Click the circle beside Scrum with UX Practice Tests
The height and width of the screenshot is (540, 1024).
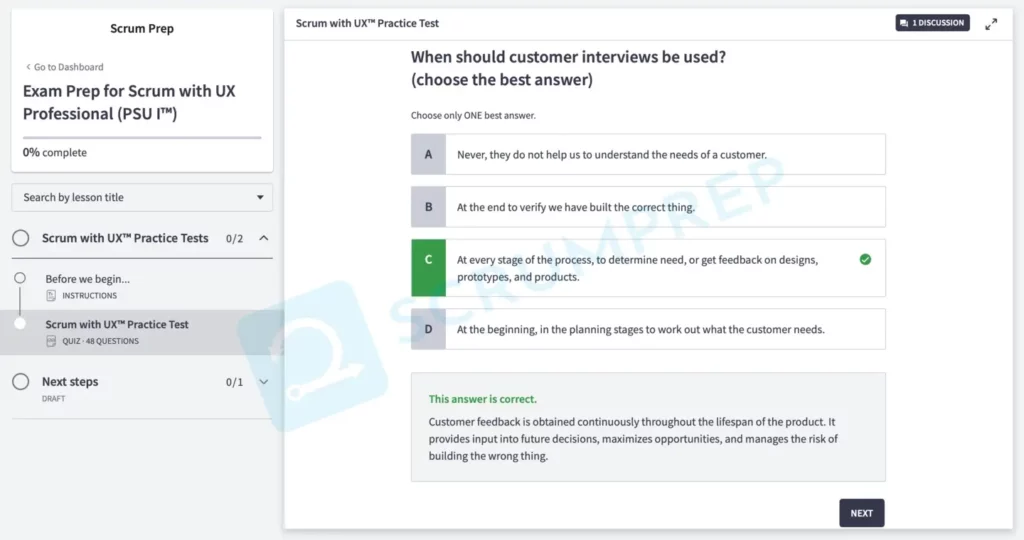coord(20,238)
